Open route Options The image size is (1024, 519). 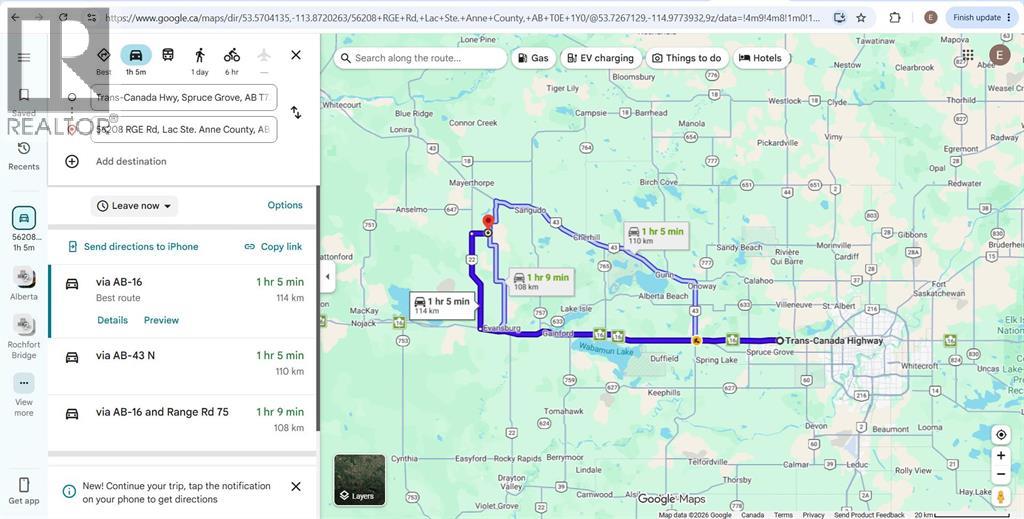point(285,205)
